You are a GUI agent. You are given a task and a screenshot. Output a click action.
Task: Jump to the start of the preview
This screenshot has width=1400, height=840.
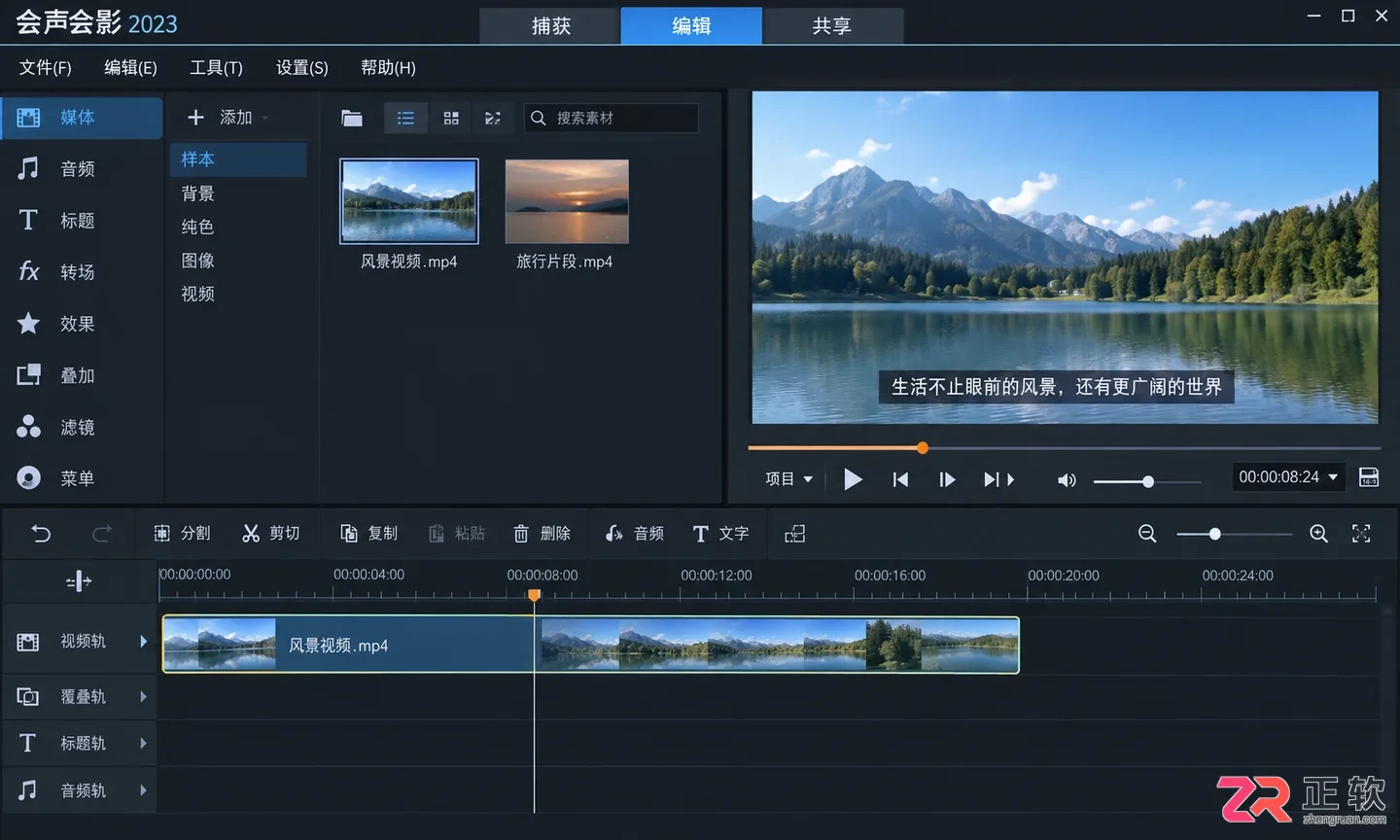[900, 479]
